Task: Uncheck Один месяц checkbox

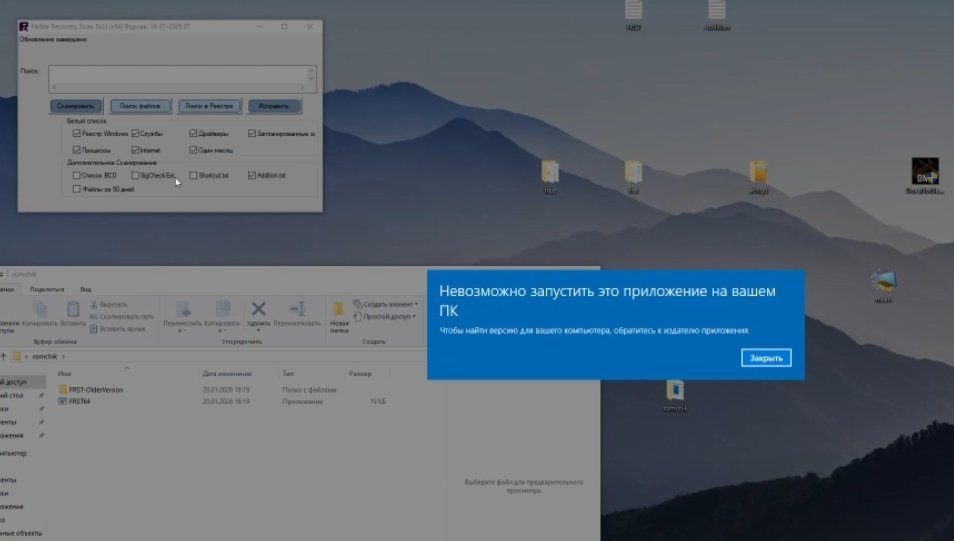Action: pyautogui.click(x=193, y=150)
